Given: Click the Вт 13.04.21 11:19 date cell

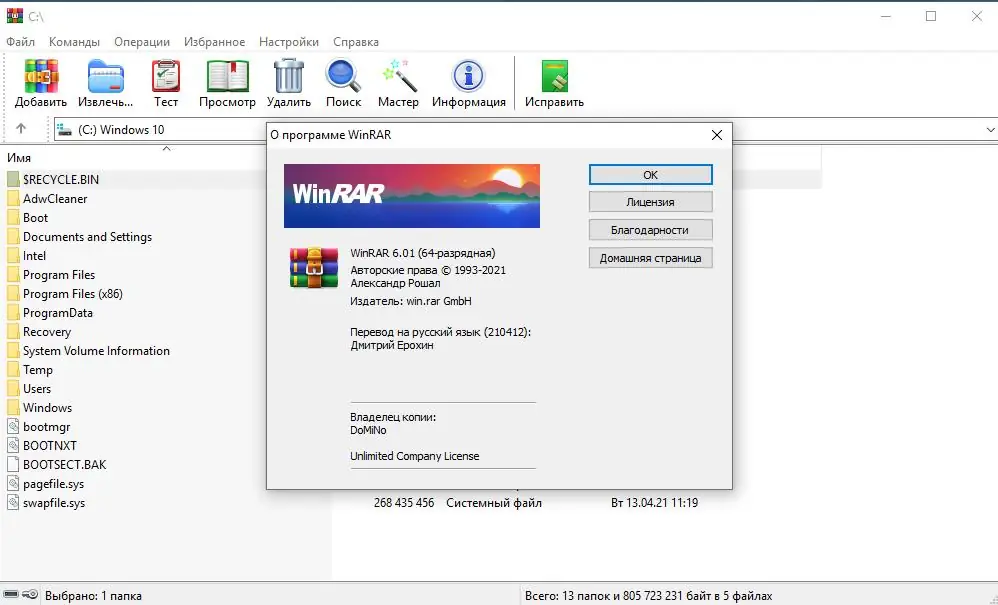Looking at the screenshot, I should point(654,503).
